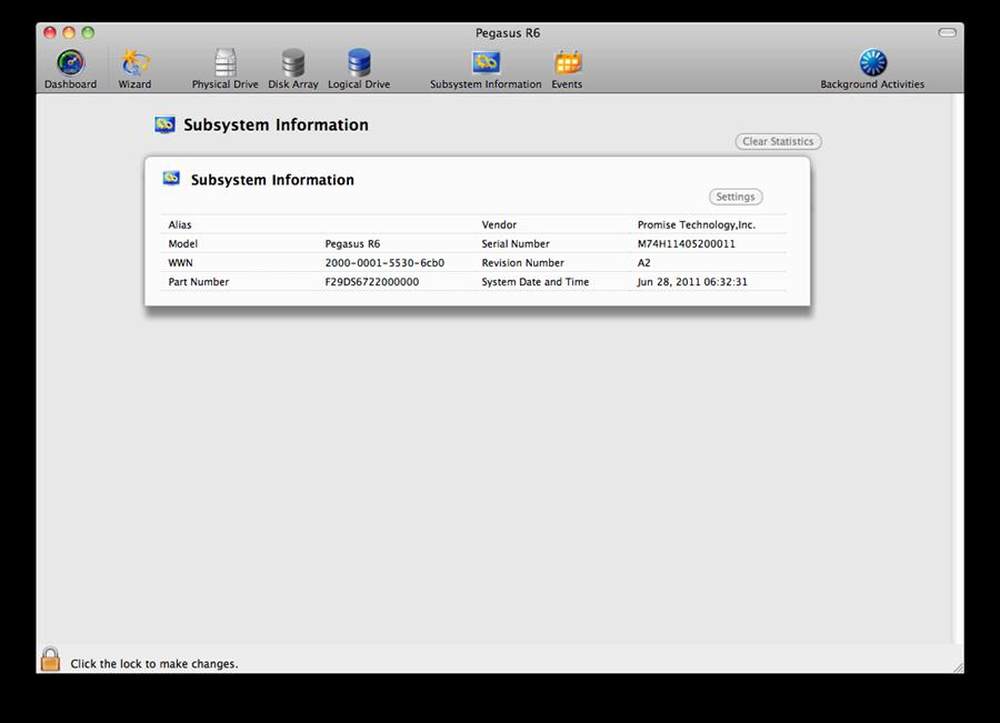Screen dimensions: 1000x723
Task: Click the Clear Statistics button
Action: [x=778, y=142]
